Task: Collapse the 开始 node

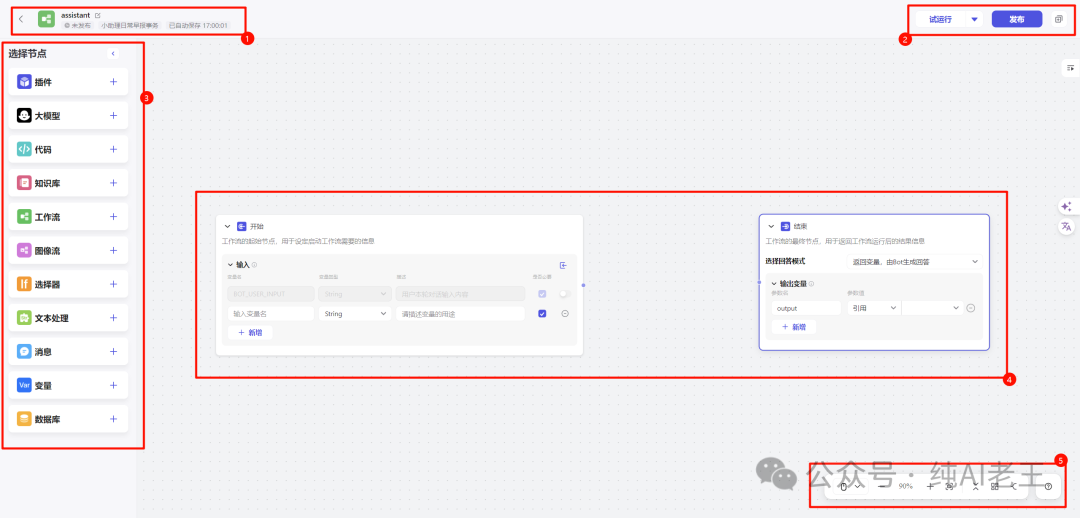Action: (228, 226)
